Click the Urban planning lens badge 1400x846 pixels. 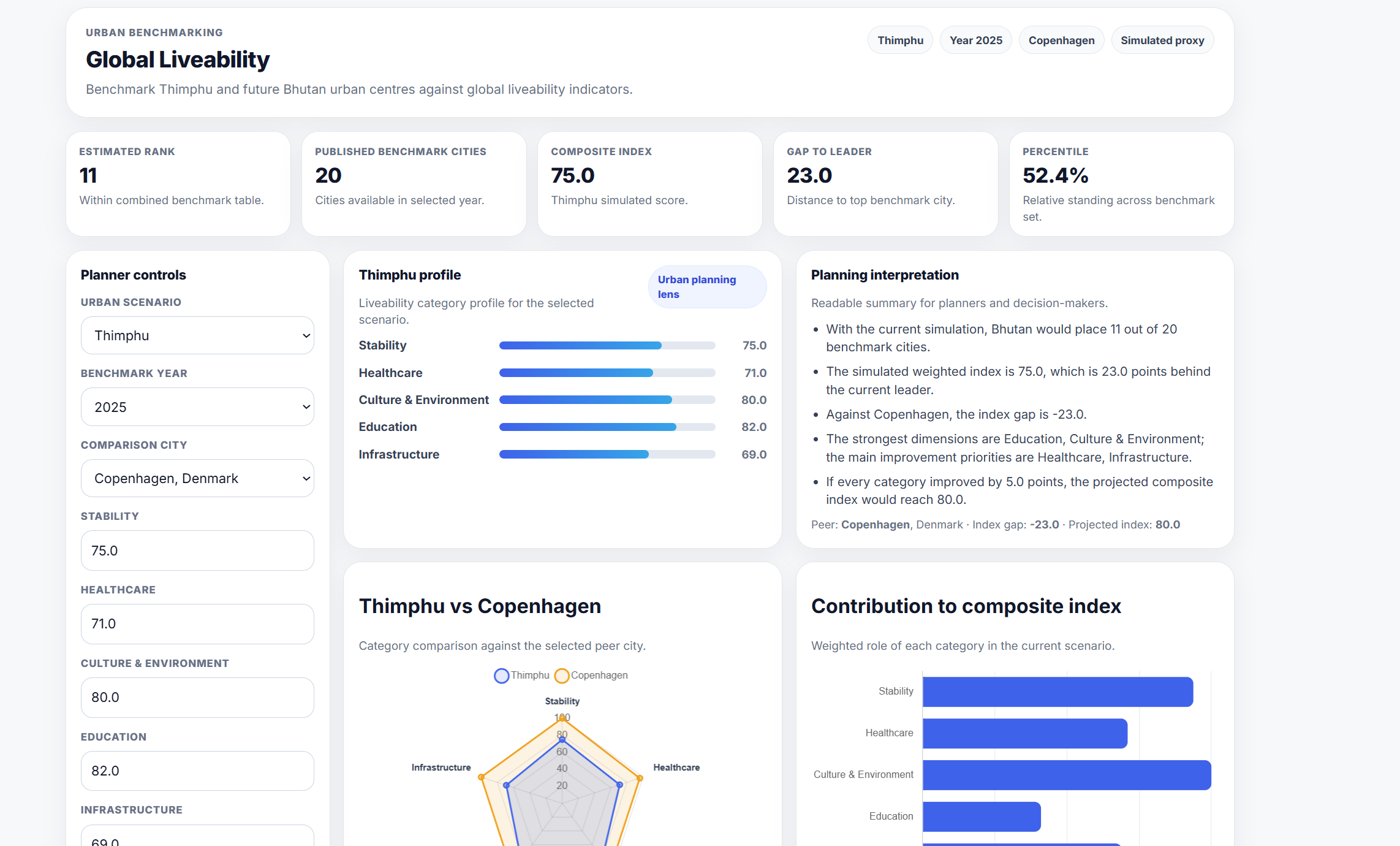point(706,287)
